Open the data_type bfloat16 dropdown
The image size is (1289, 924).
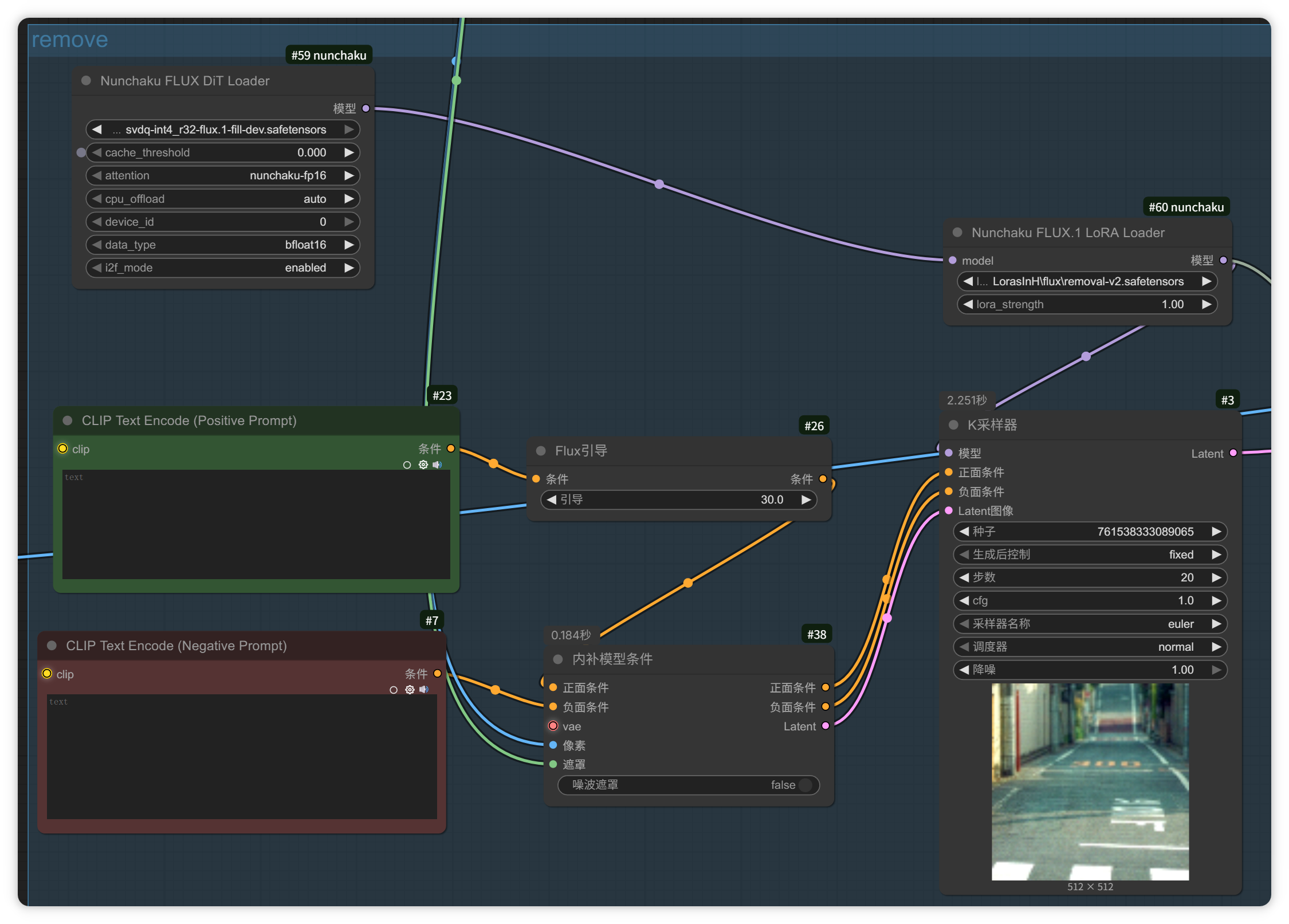223,245
